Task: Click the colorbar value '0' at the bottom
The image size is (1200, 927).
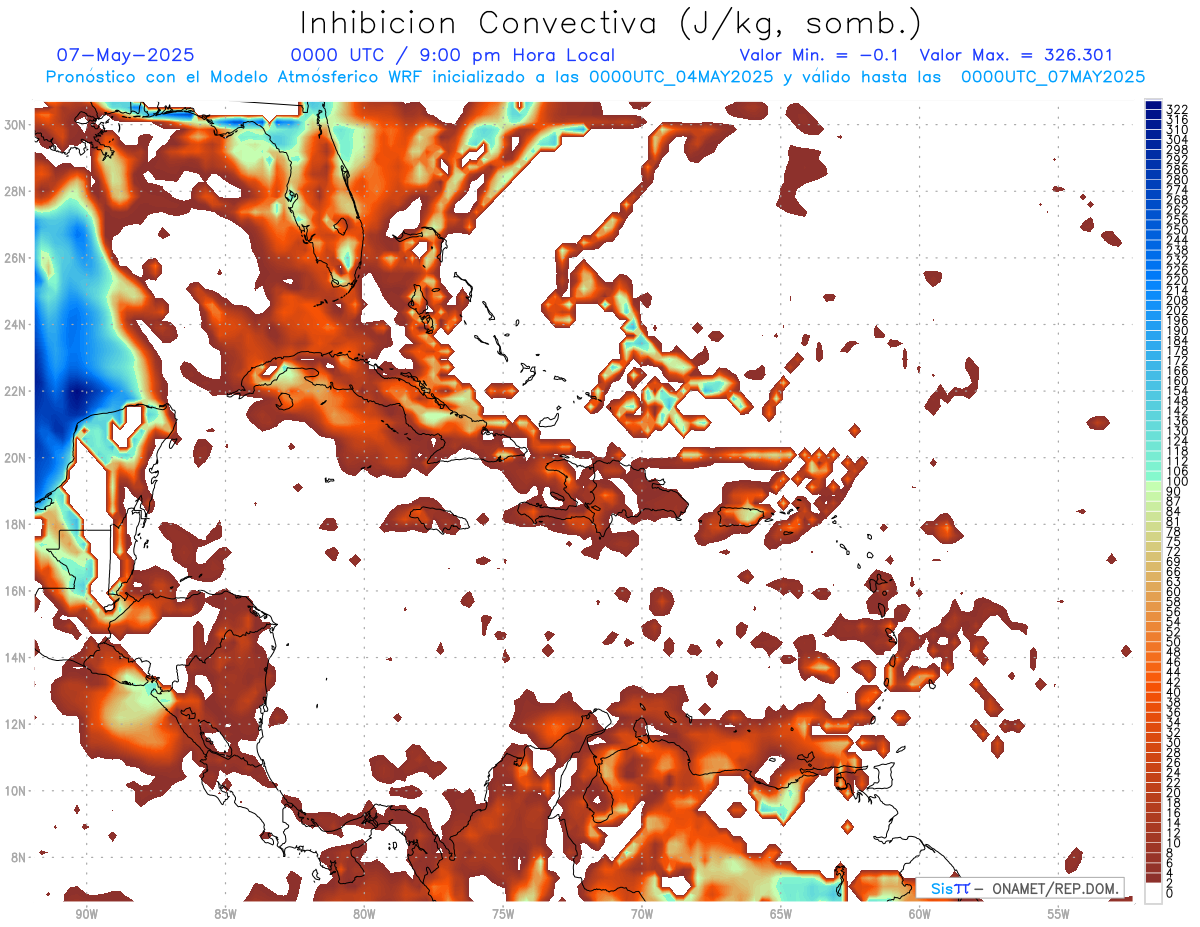Action: click(1170, 893)
